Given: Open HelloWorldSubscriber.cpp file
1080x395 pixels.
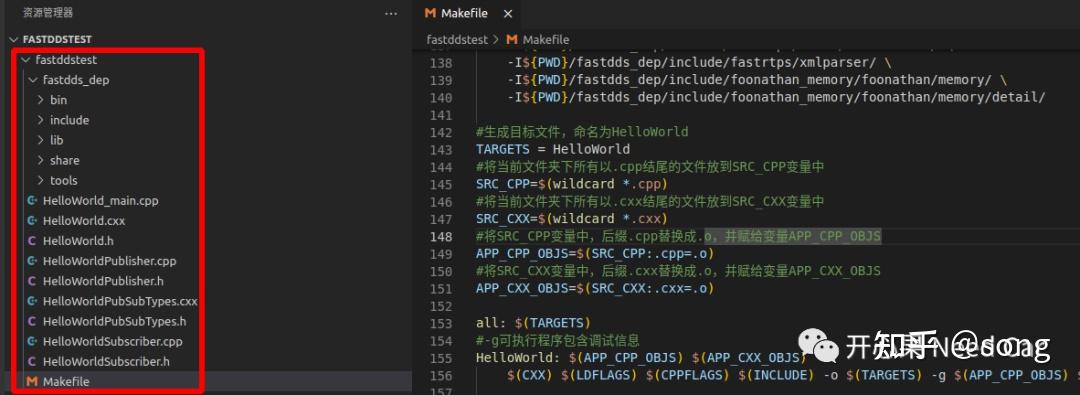Looking at the screenshot, I should click(112, 341).
